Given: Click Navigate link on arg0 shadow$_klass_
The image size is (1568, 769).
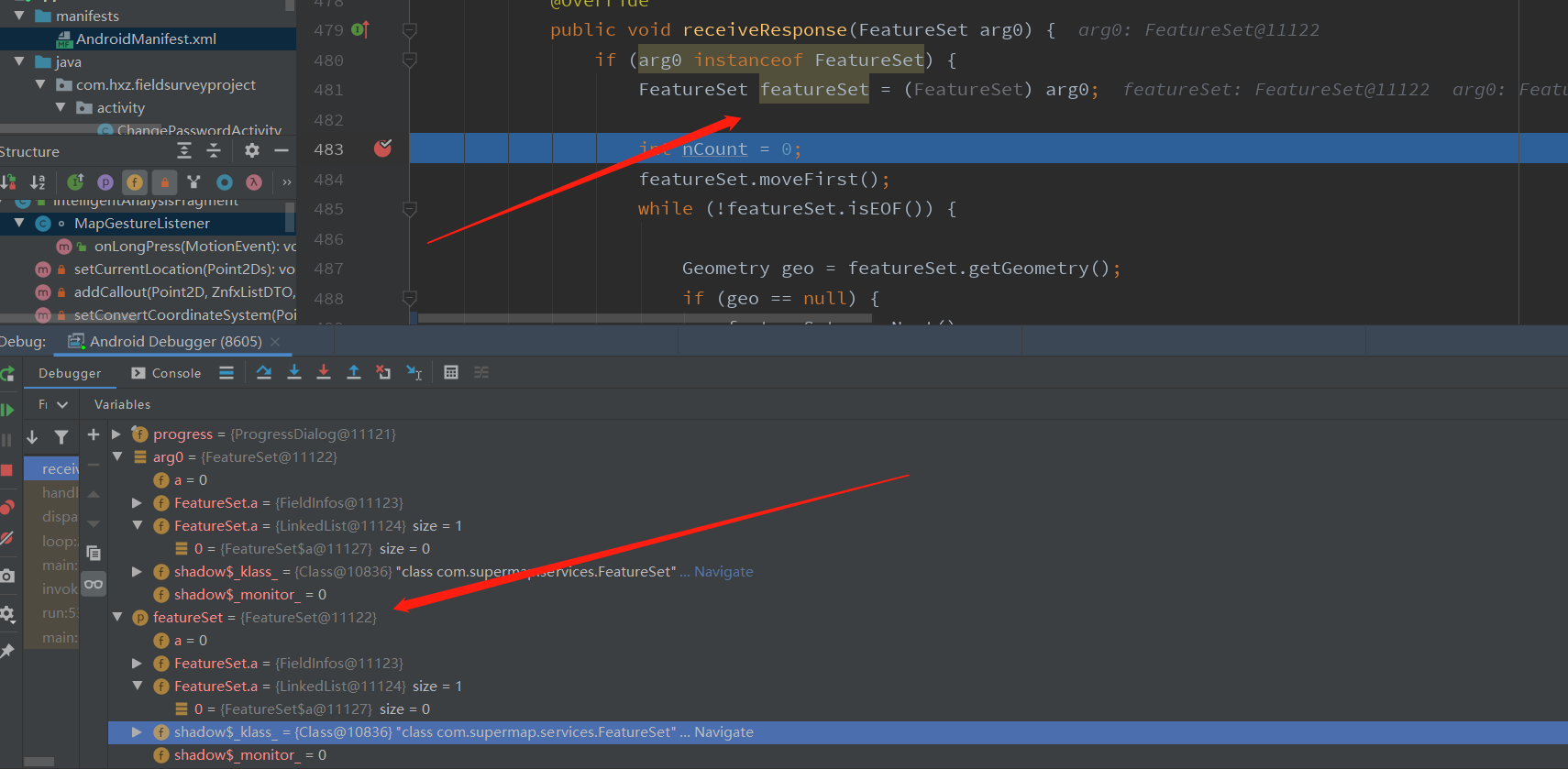Looking at the screenshot, I should tap(723, 571).
